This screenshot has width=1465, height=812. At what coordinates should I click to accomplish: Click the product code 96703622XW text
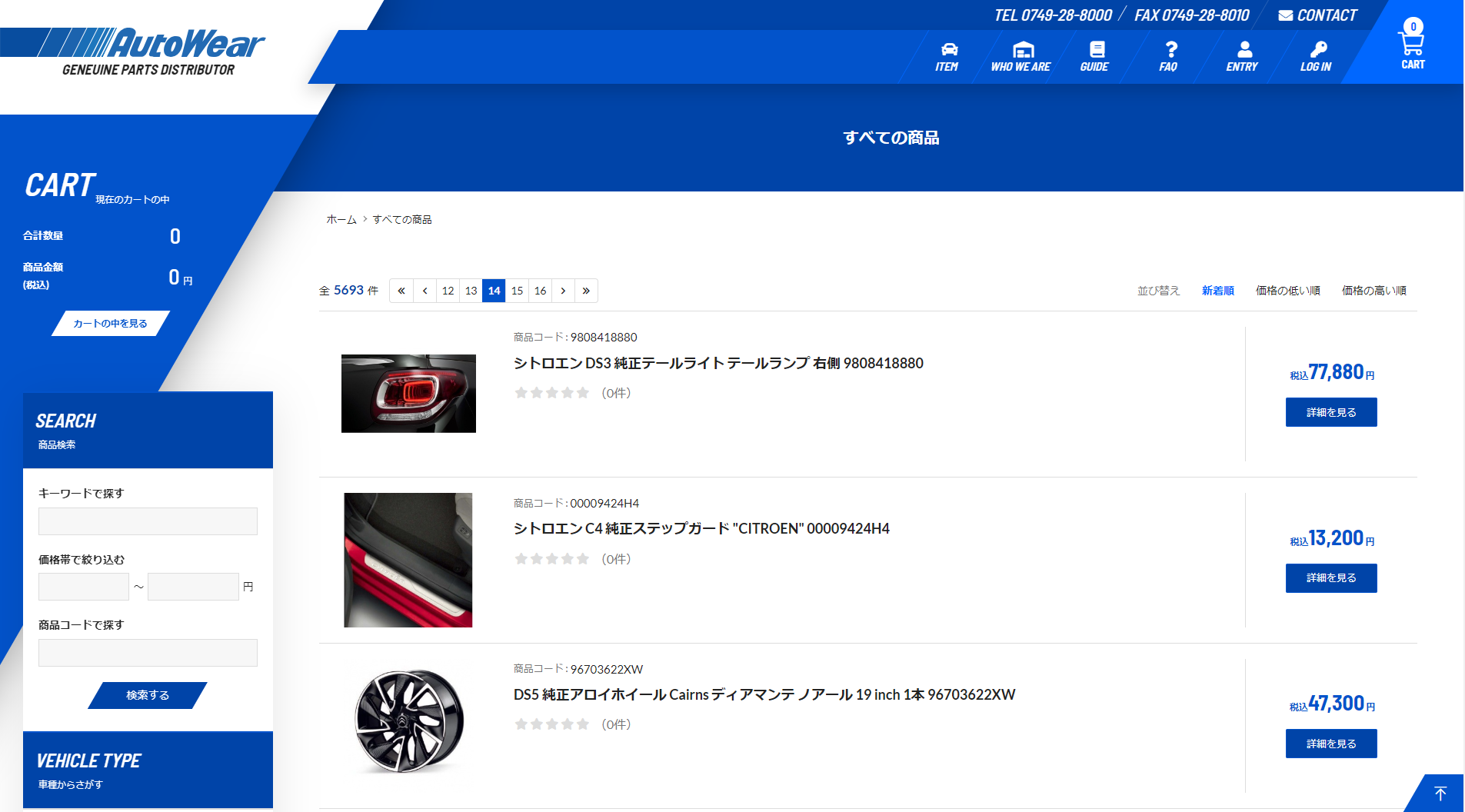coord(607,669)
